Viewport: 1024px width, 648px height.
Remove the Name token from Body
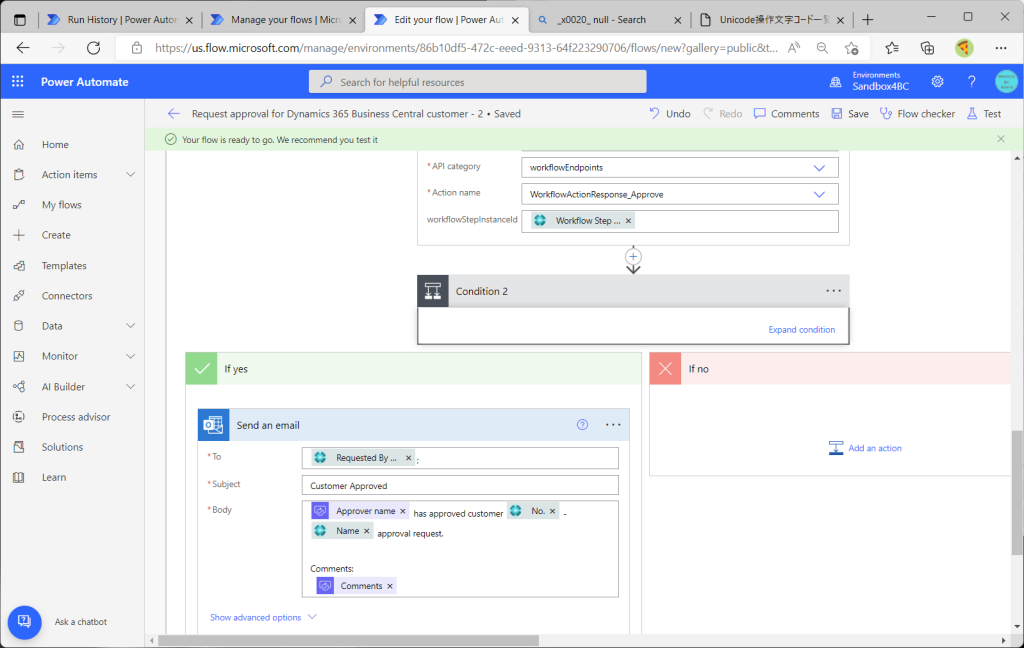(x=366, y=531)
